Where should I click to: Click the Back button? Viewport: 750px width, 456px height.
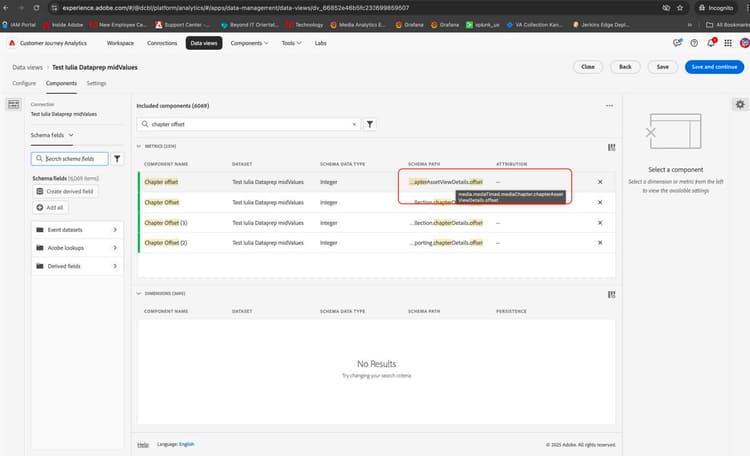625,67
